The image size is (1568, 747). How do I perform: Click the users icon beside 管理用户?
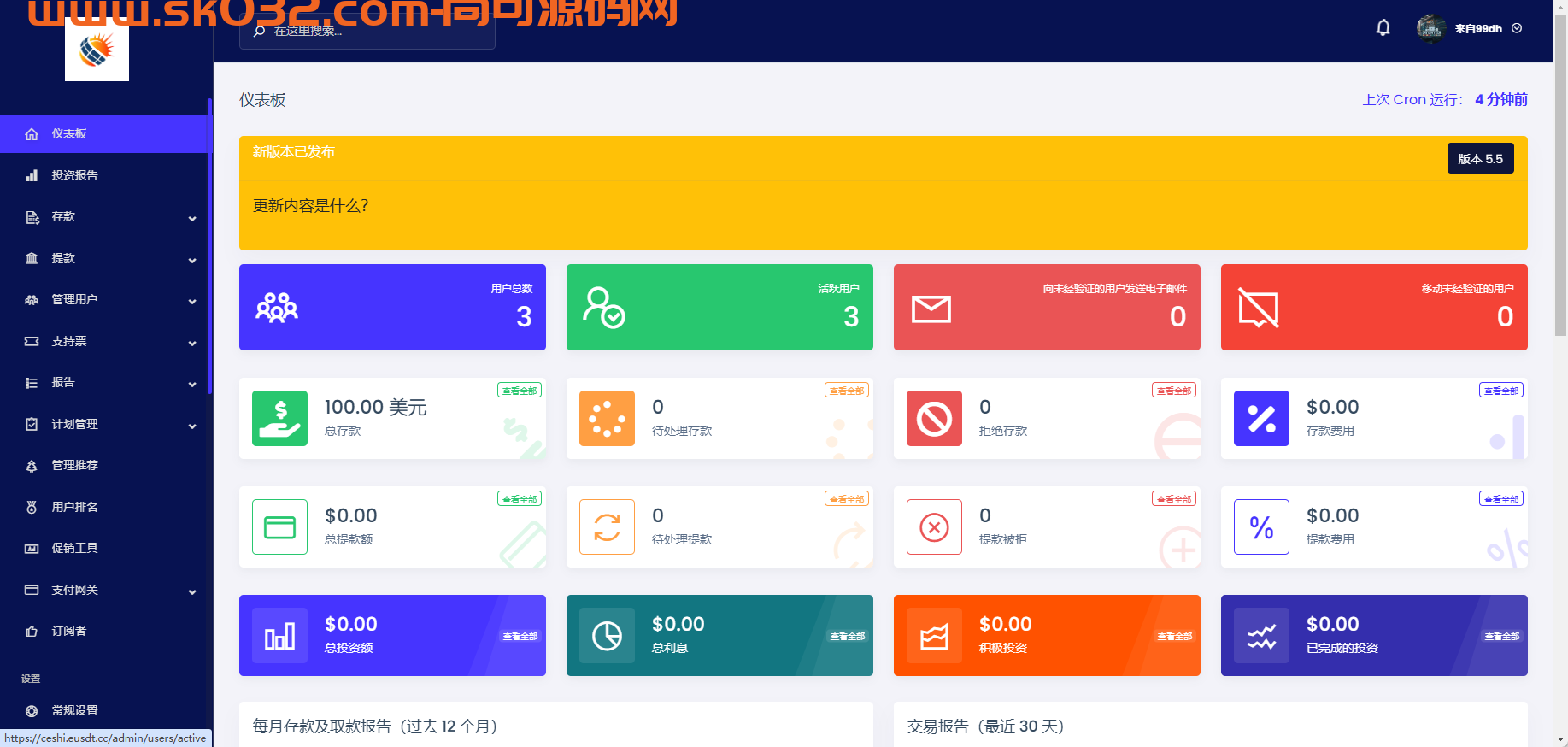pos(32,300)
